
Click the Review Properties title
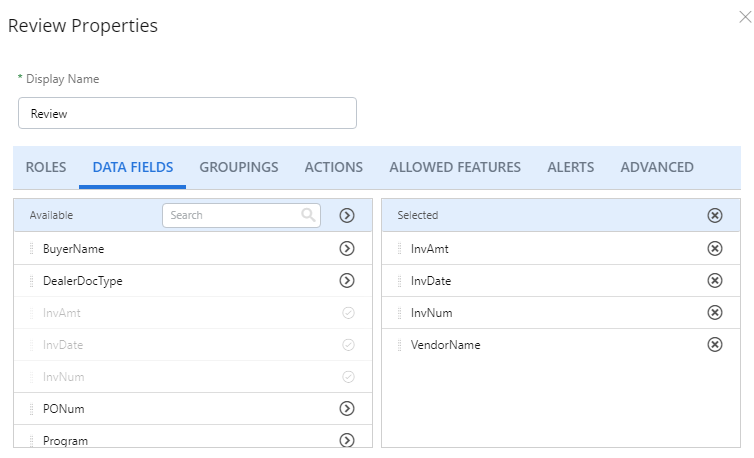83,25
